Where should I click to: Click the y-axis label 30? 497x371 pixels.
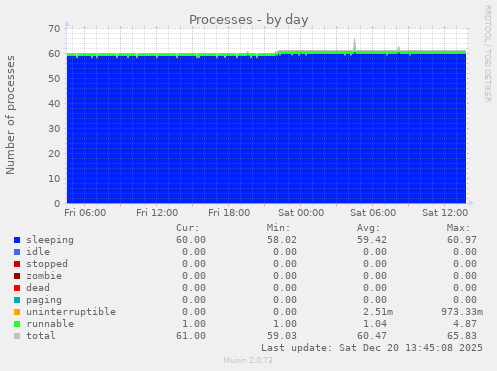coord(54,129)
